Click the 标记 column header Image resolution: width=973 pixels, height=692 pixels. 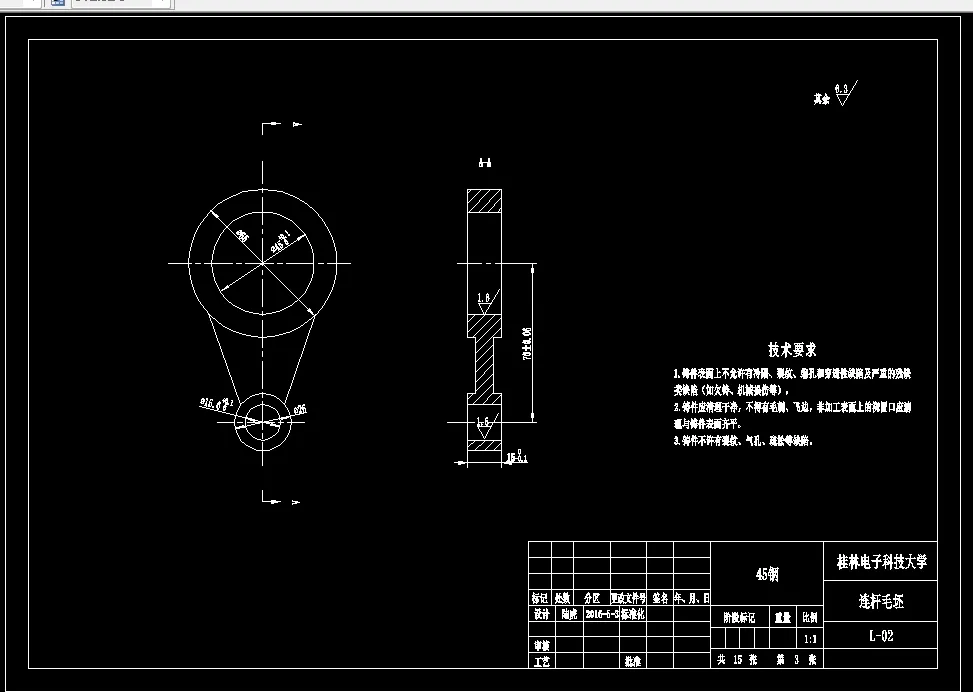coord(540,598)
